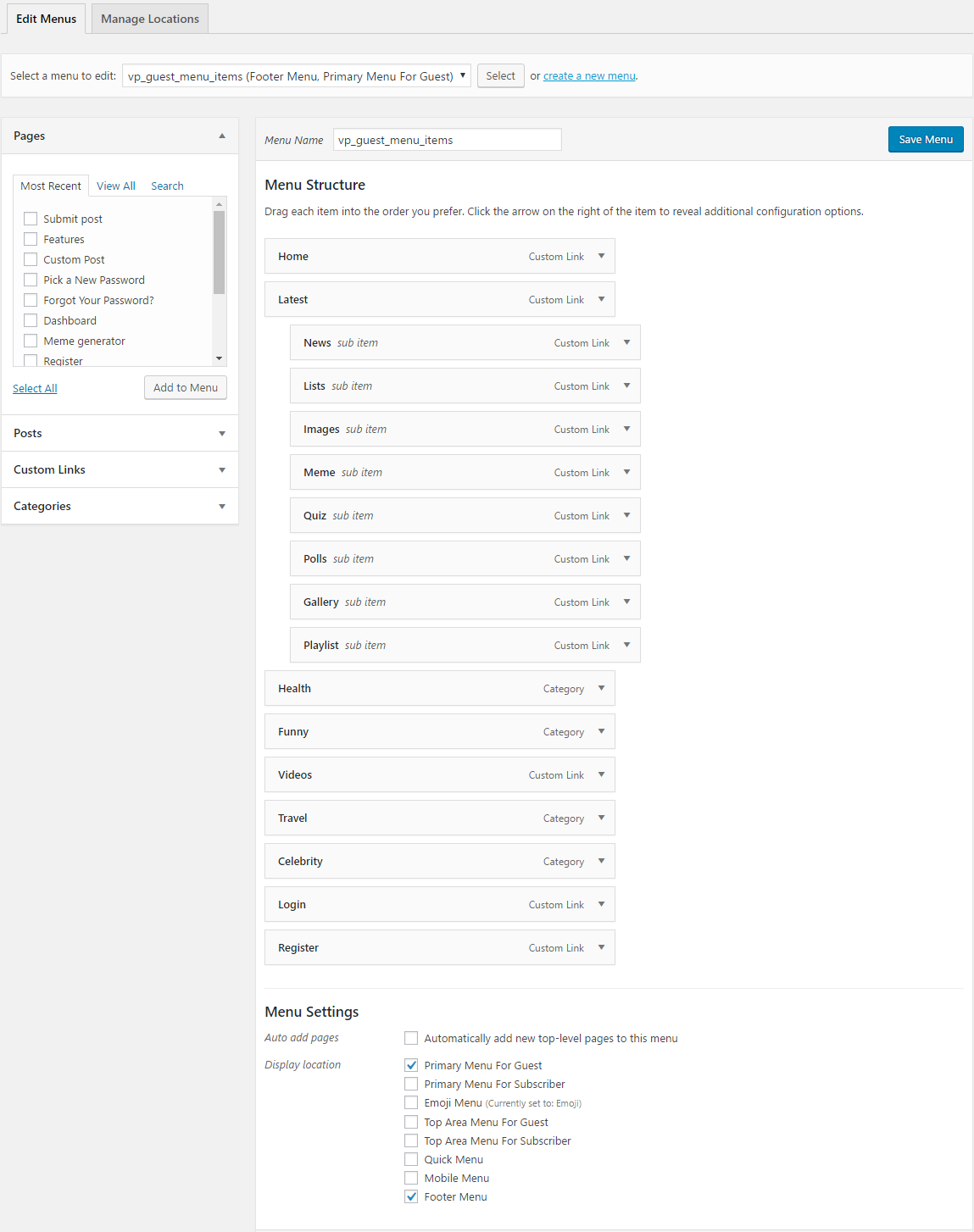Click the Select menu button
This screenshot has height=1232, width=974.
tap(500, 75)
